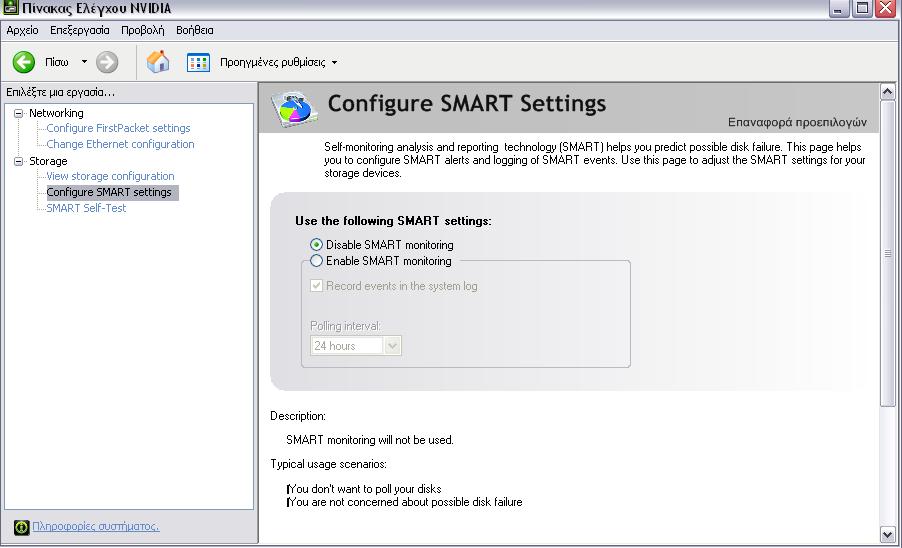The image size is (902, 548).
Task: Click Επαναφορά προεπιλογών to restore defaults
Action: point(797,122)
